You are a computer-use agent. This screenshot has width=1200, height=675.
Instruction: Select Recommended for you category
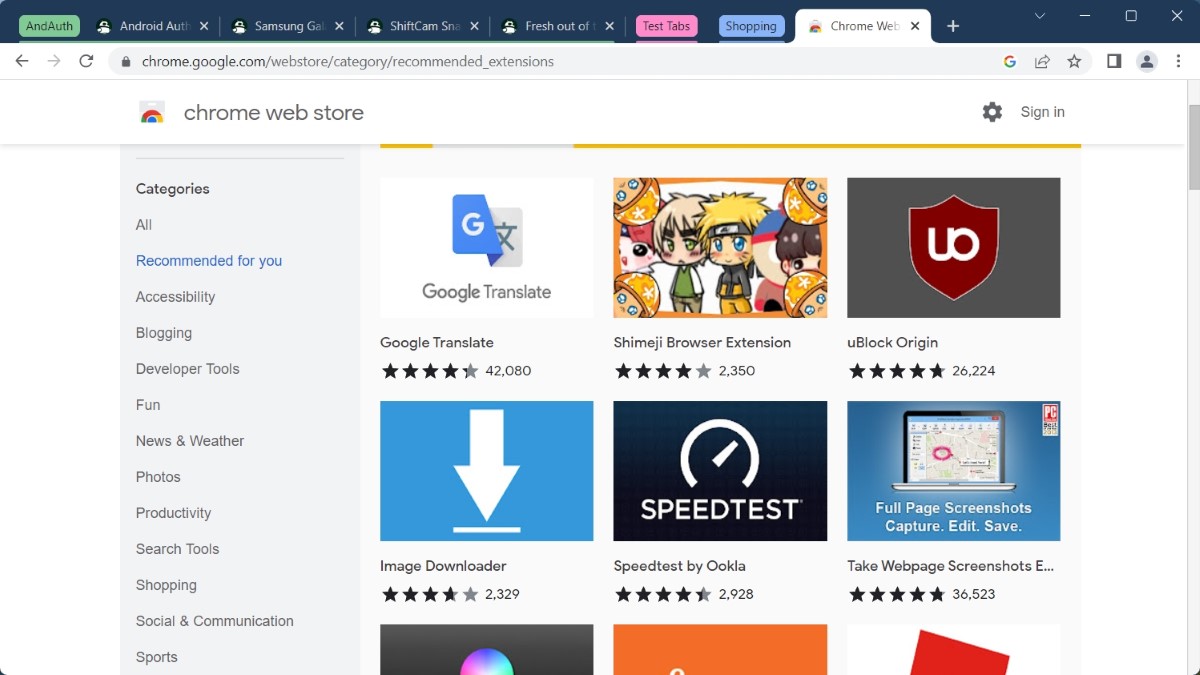pos(209,261)
